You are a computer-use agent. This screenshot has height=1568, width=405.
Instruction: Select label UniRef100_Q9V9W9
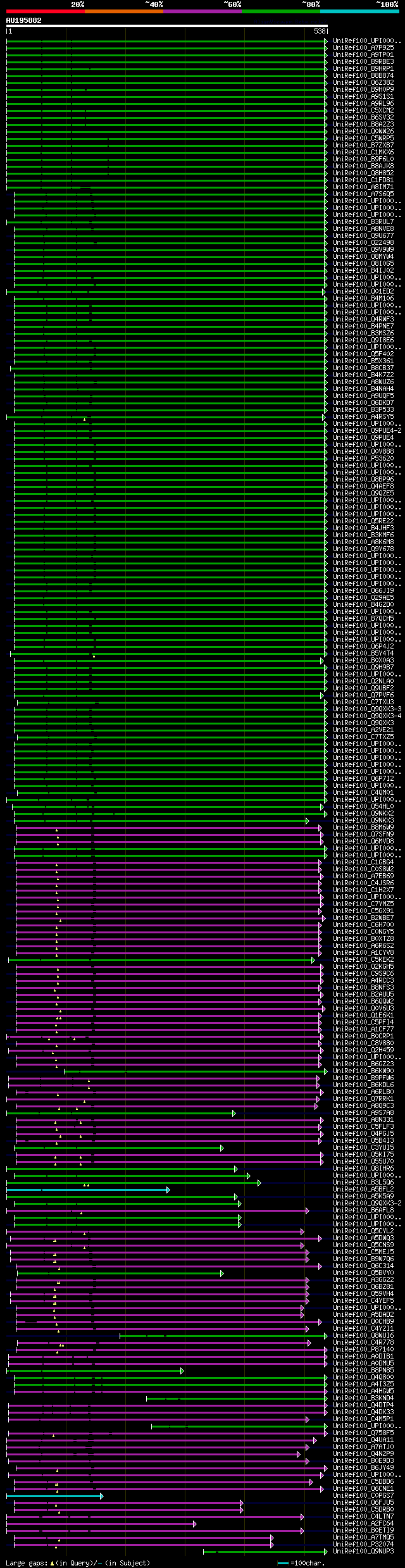[363, 249]
